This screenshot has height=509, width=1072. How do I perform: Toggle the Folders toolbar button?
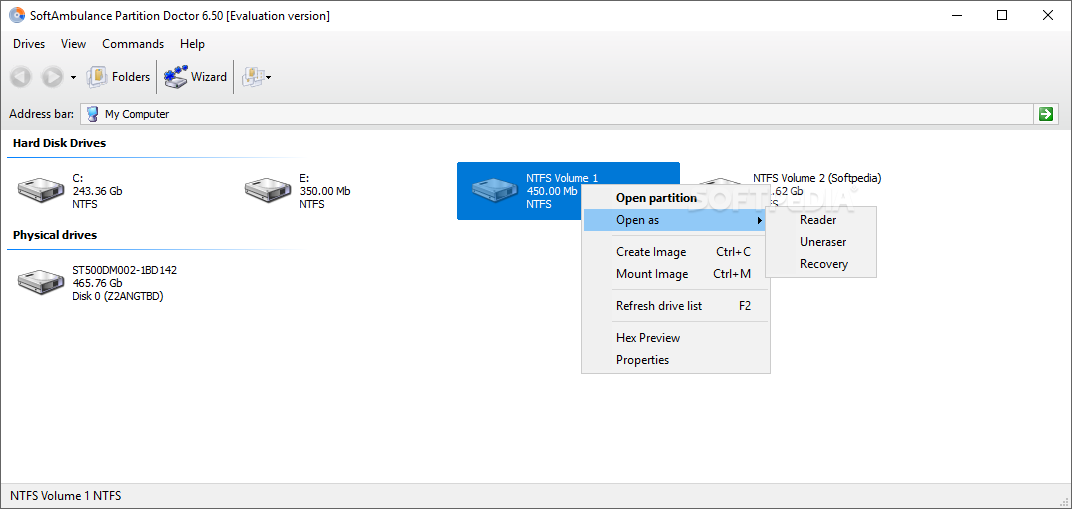click(118, 77)
